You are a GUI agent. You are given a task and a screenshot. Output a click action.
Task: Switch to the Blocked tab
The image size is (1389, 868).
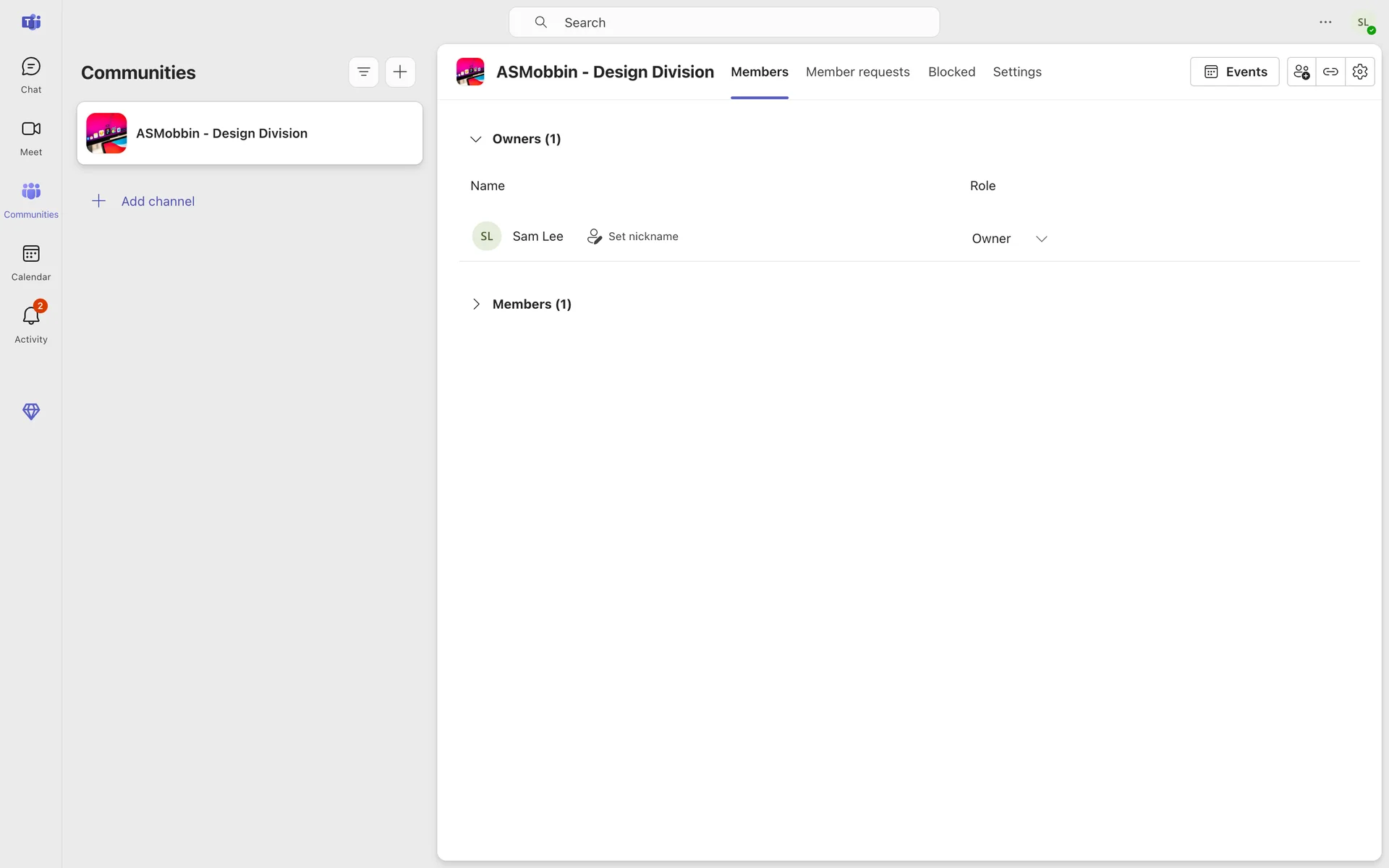click(951, 72)
